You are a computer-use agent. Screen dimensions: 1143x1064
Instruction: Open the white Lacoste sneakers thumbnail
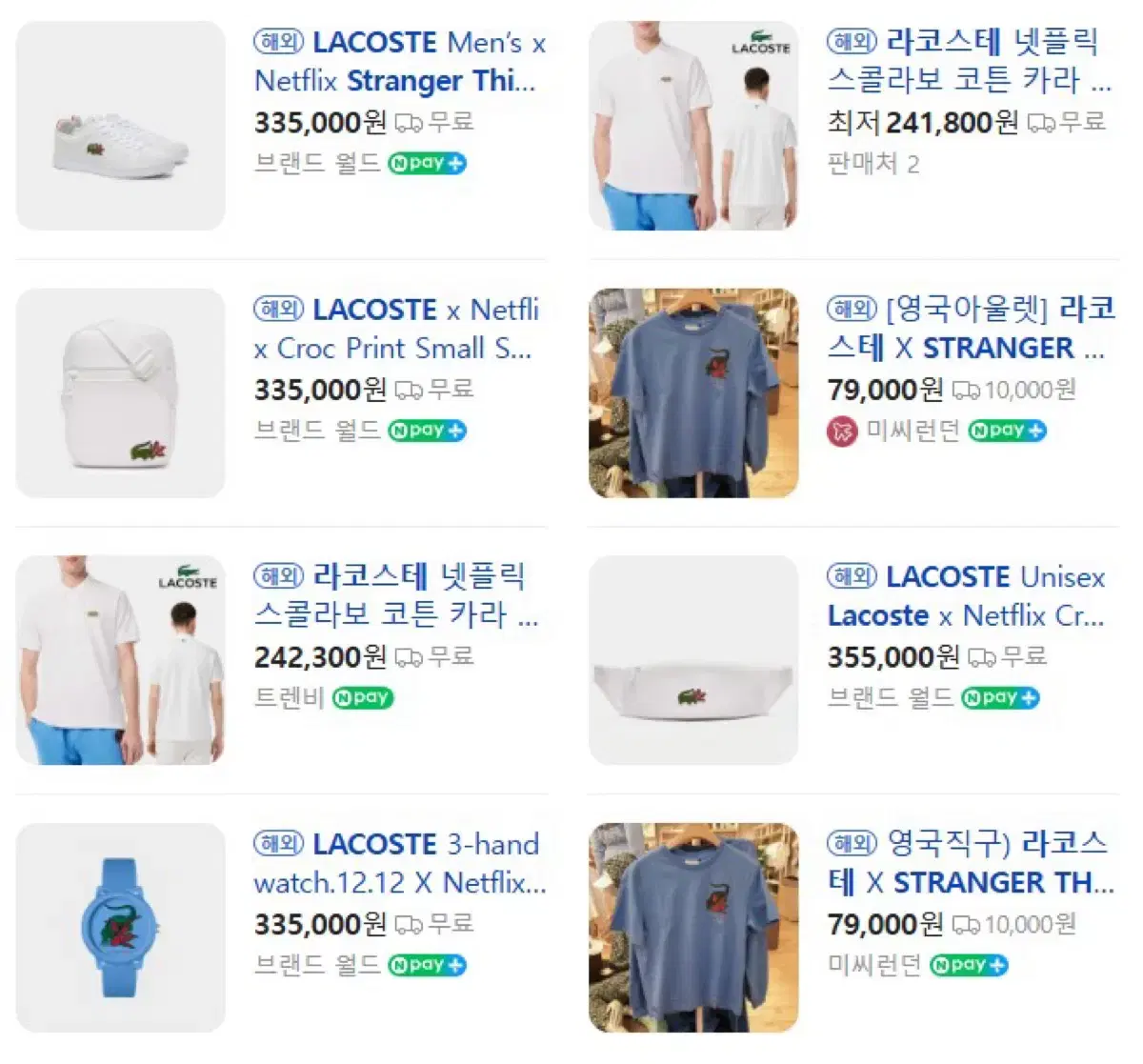121,126
